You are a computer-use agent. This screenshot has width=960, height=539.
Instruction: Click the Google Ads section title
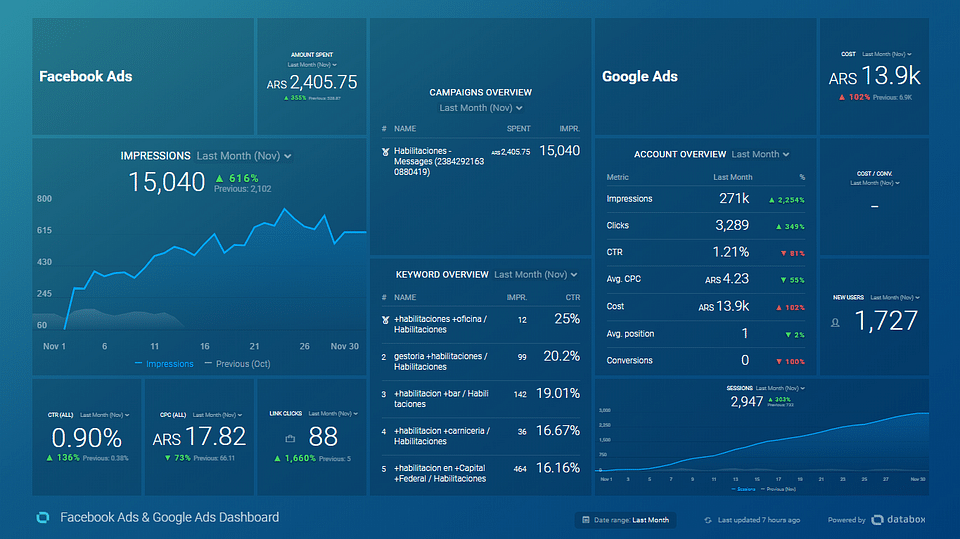[x=640, y=77]
